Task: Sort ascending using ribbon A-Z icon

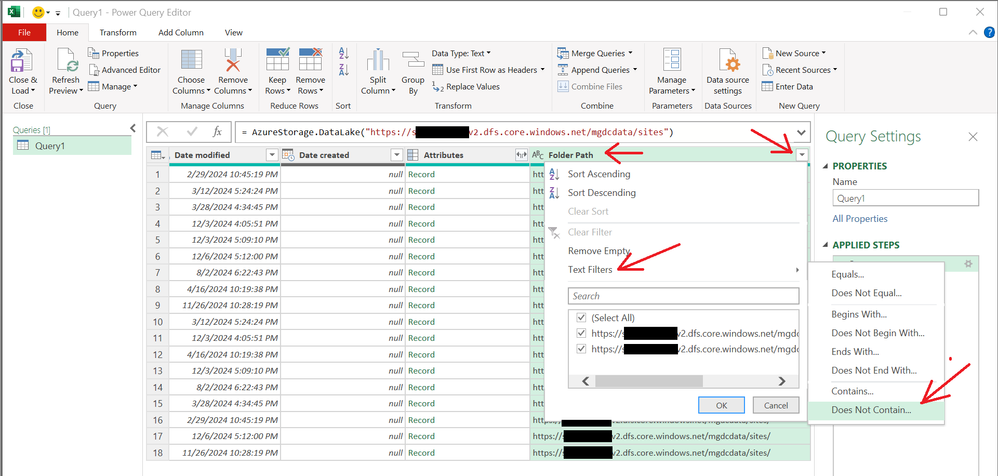Action: tap(344, 53)
